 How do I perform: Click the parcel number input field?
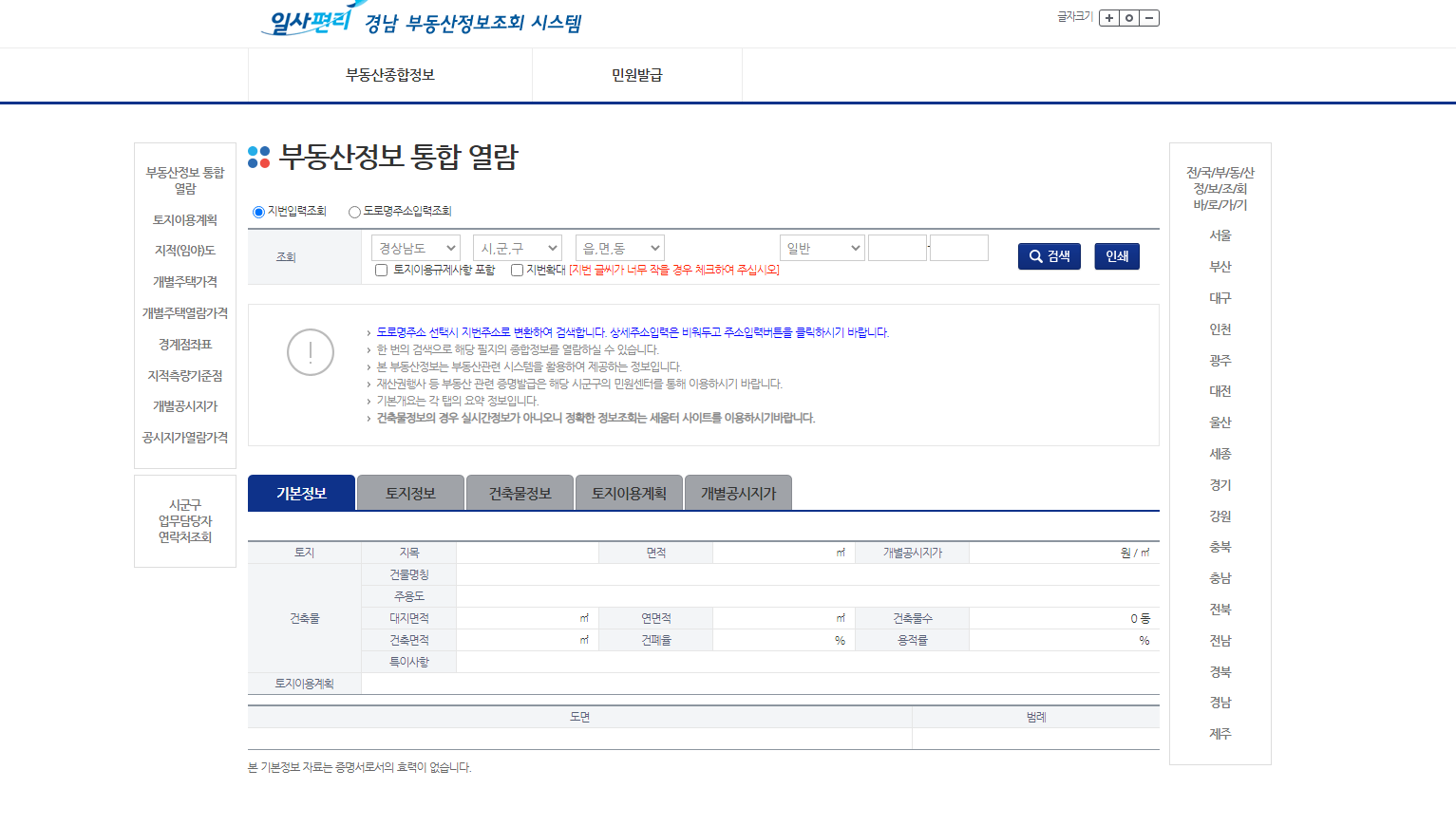898,247
